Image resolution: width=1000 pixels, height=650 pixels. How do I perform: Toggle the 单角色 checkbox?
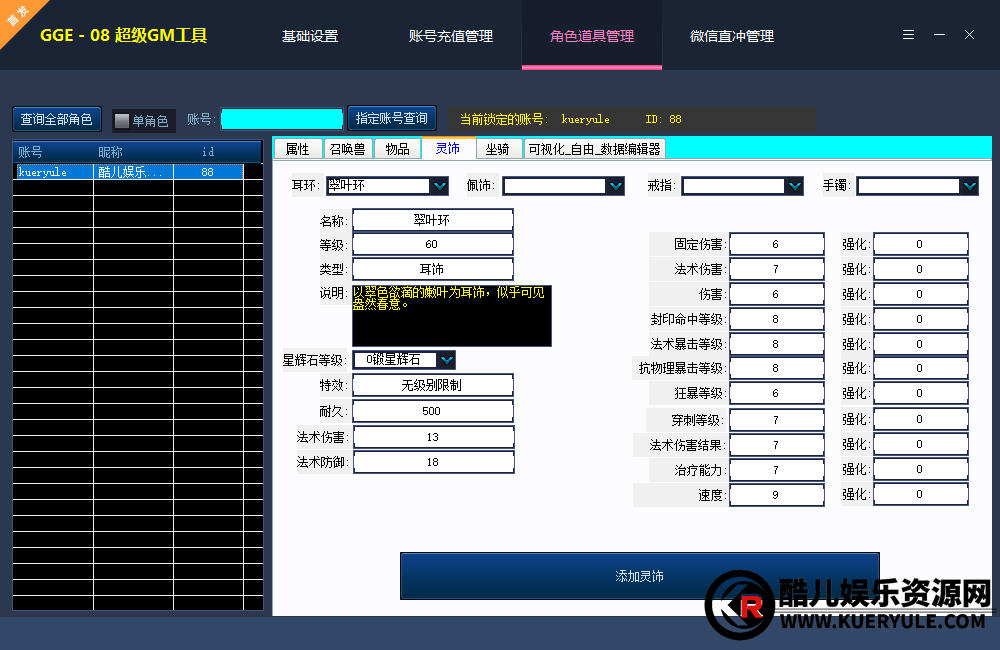(x=122, y=121)
